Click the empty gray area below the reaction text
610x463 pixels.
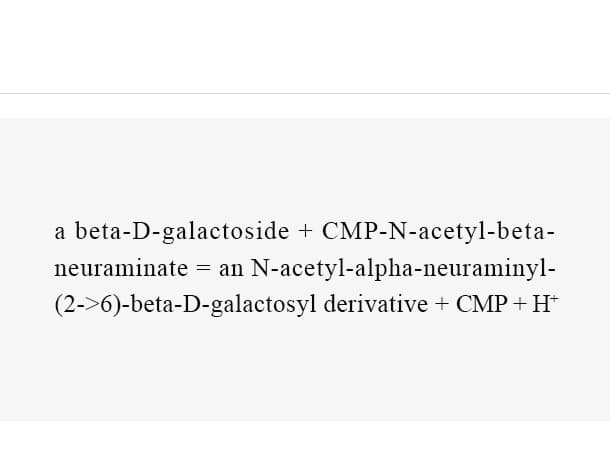tap(305, 370)
